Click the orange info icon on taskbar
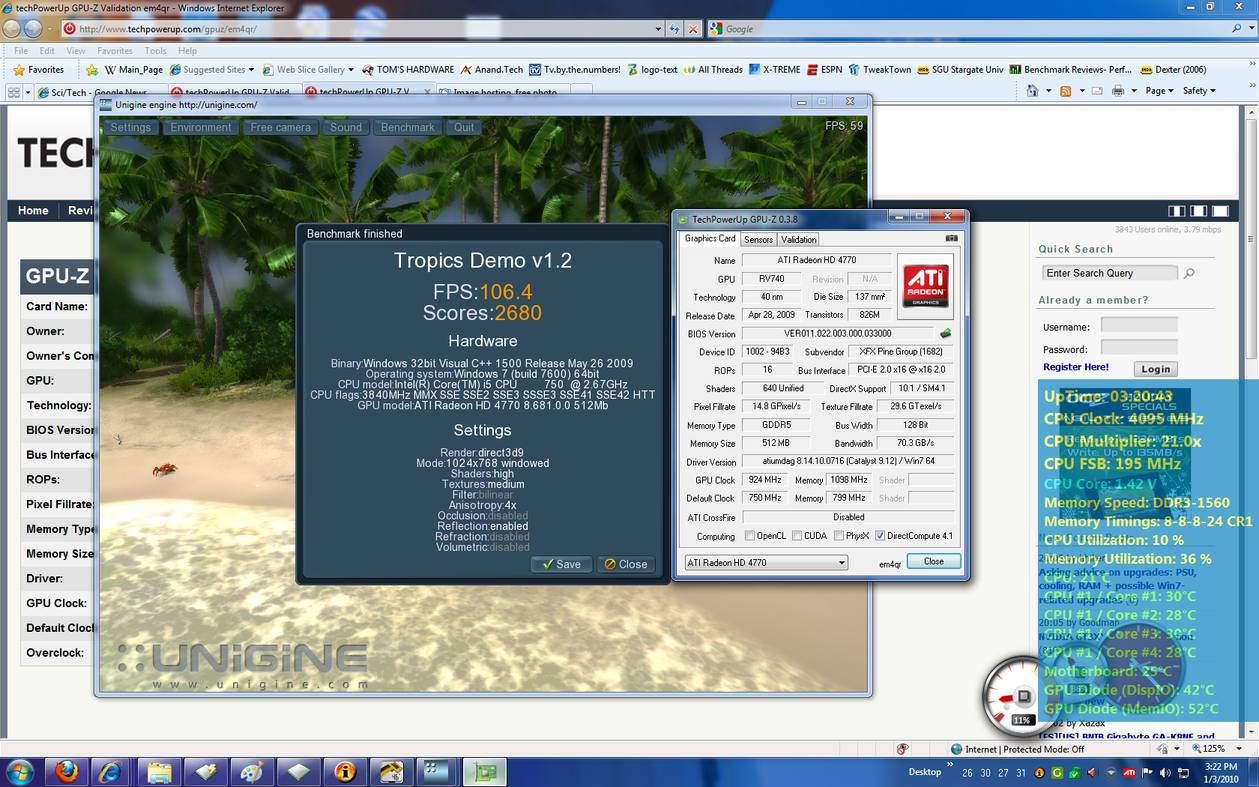The width and height of the screenshot is (1259, 787). coord(345,772)
